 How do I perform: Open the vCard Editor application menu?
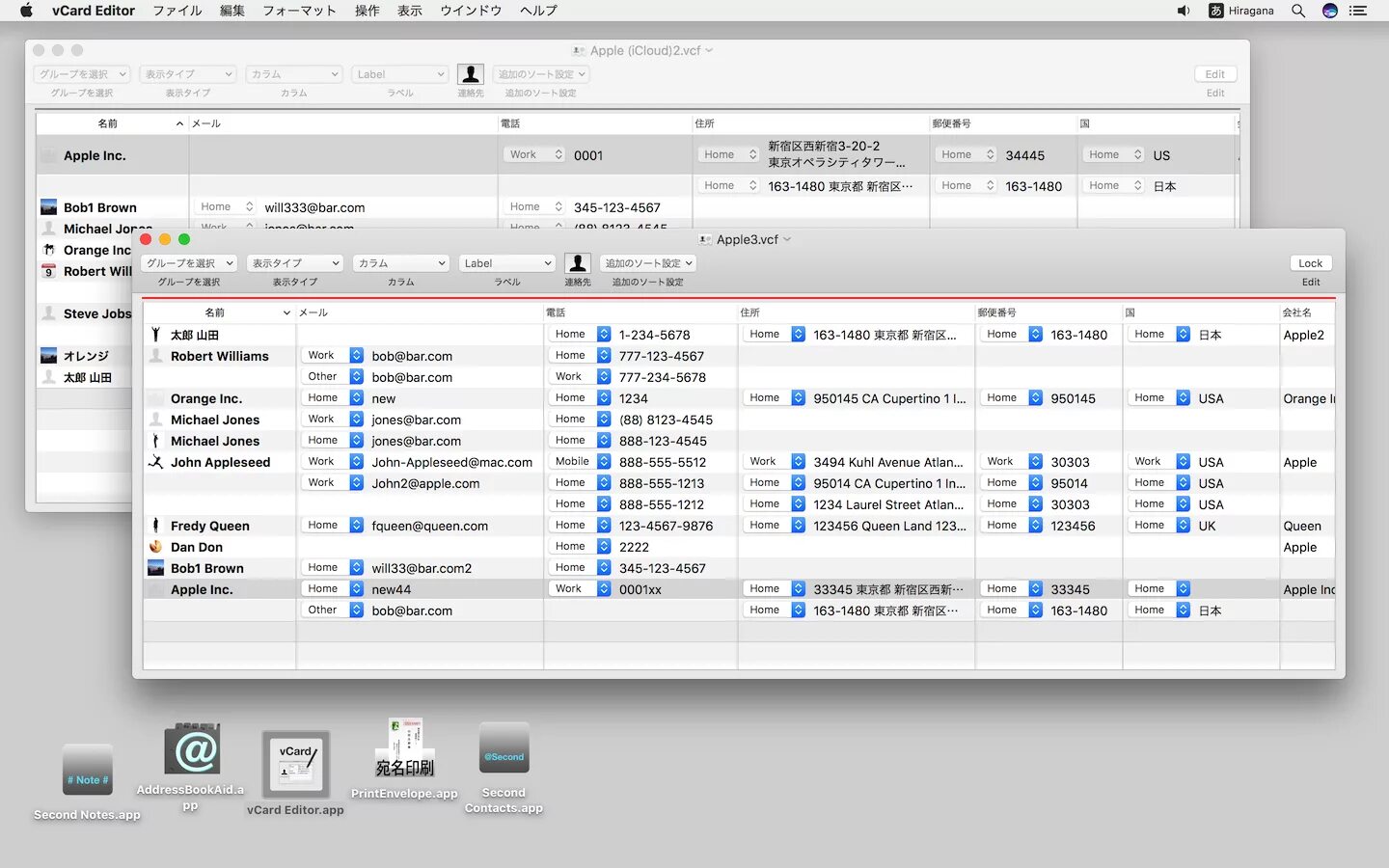coord(94,11)
